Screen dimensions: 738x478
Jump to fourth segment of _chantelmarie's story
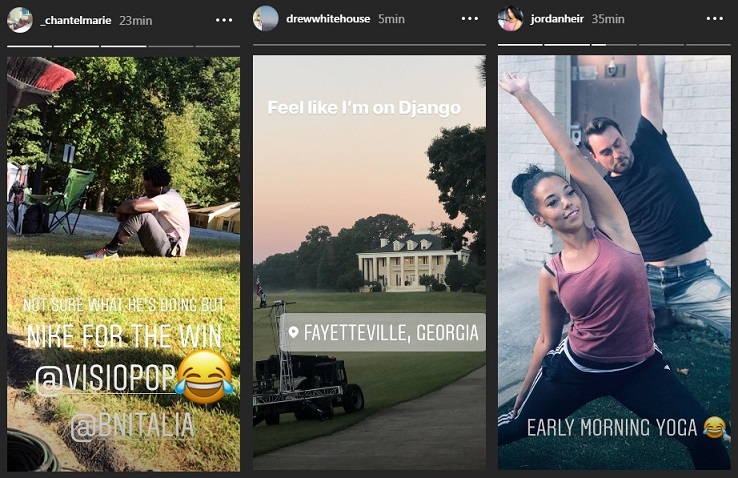(x=171, y=46)
